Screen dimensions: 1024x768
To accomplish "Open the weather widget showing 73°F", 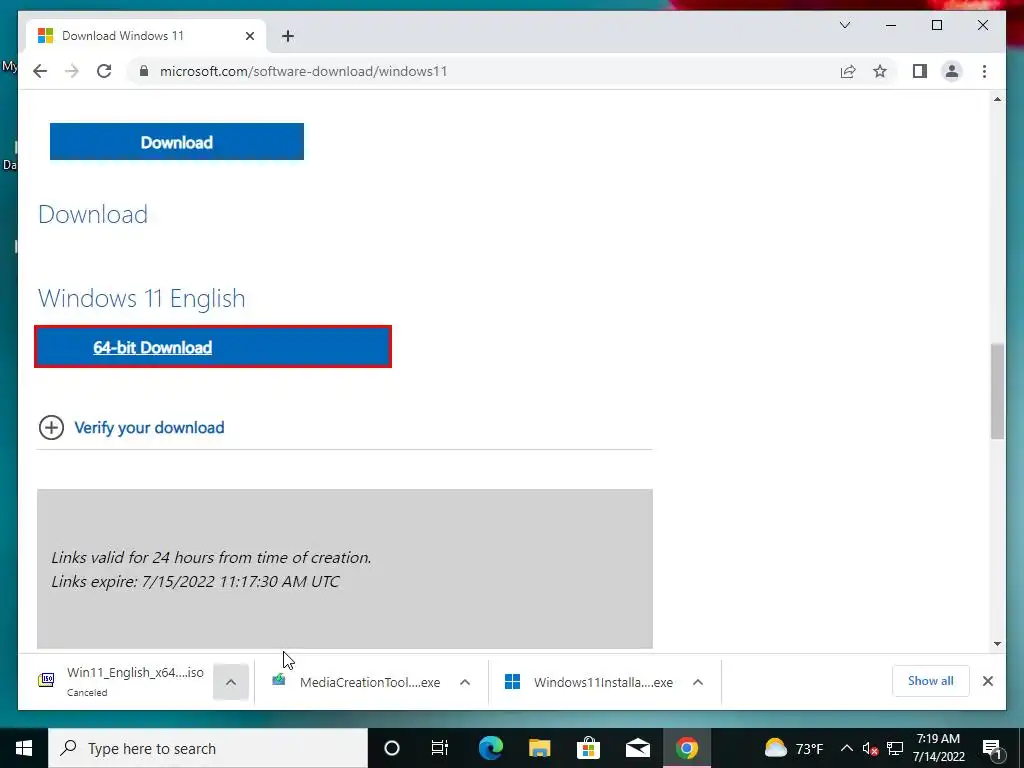I will (793, 748).
